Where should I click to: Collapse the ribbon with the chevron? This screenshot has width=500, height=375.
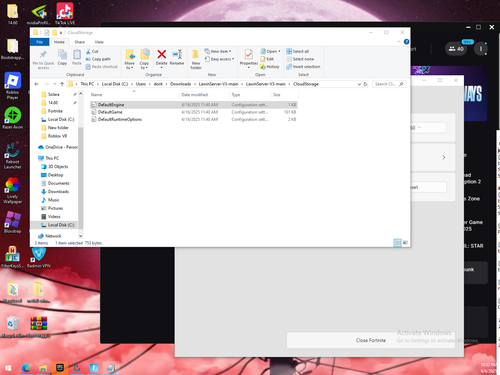click(399, 42)
